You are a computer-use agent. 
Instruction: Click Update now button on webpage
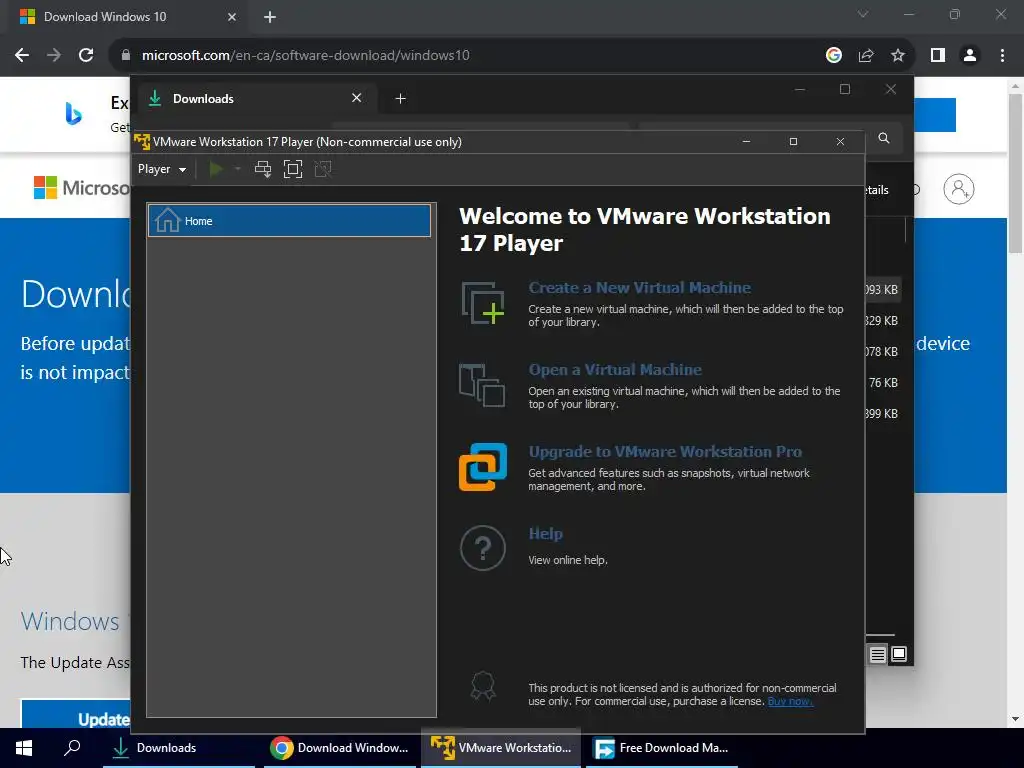click(x=76, y=715)
